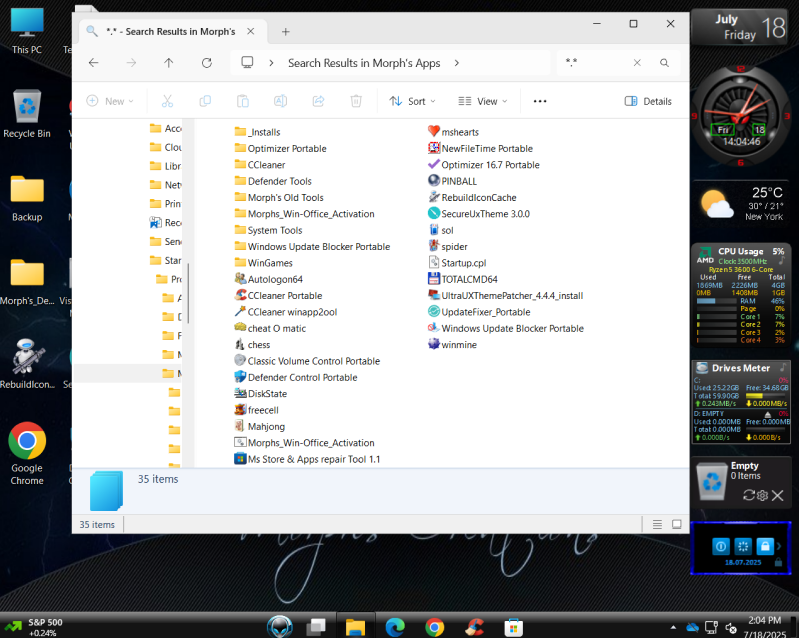Select Ms Store & Apps repair Tool 1.1
This screenshot has height=638, width=799.
pyautogui.click(x=307, y=459)
